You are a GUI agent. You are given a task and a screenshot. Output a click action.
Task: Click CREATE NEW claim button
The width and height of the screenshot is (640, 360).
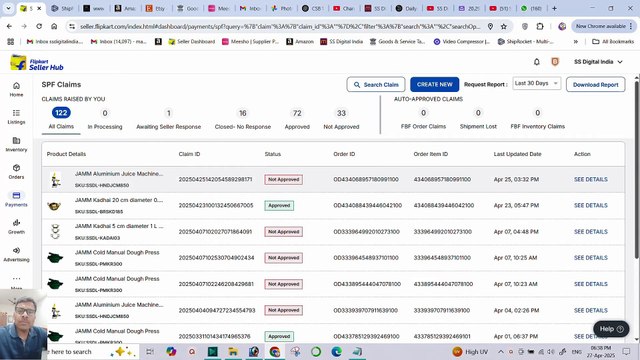(435, 84)
